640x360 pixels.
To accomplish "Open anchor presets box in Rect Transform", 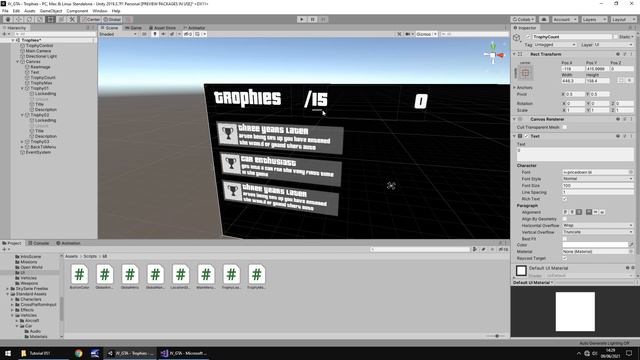I will coord(525,73).
